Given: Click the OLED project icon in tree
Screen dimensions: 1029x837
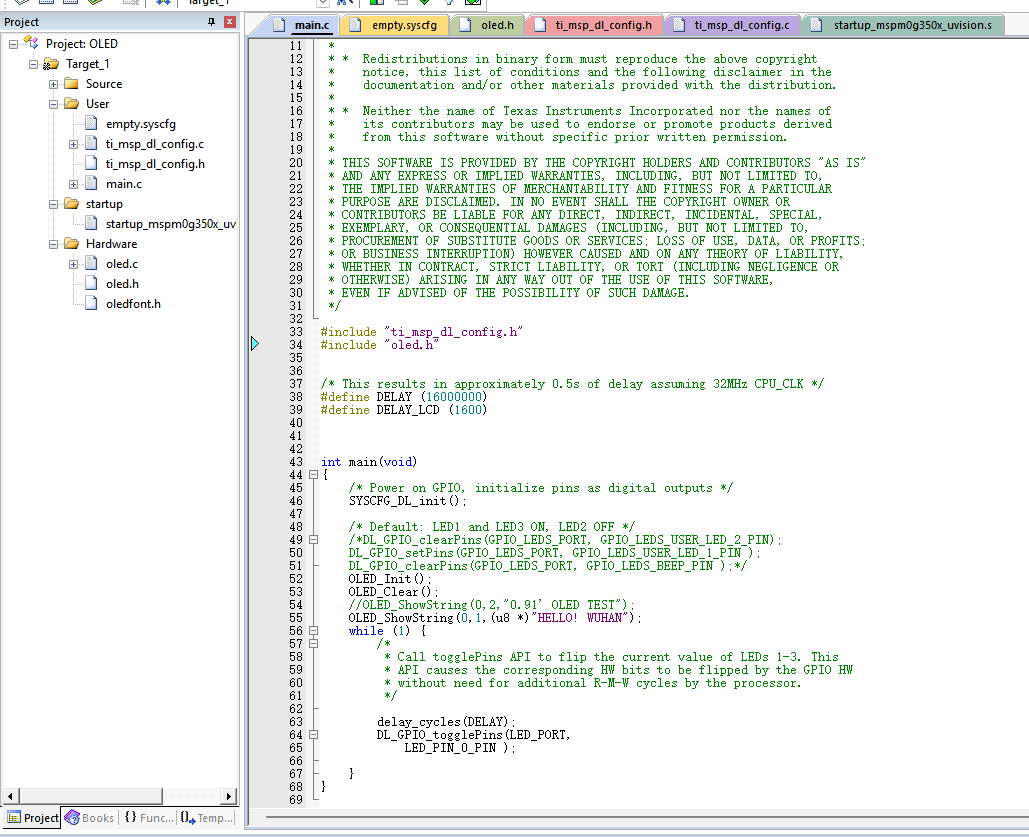Looking at the screenshot, I should (x=31, y=43).
